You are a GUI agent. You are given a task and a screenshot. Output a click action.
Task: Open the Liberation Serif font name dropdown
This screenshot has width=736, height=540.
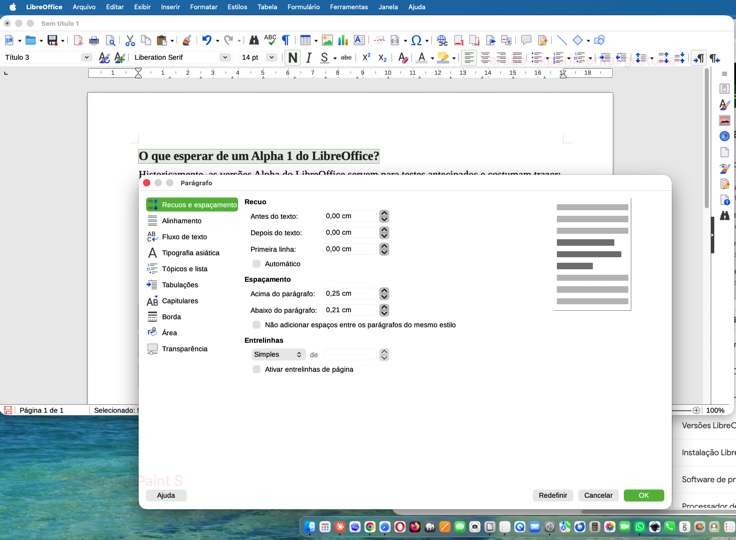(x=225, y=57)
